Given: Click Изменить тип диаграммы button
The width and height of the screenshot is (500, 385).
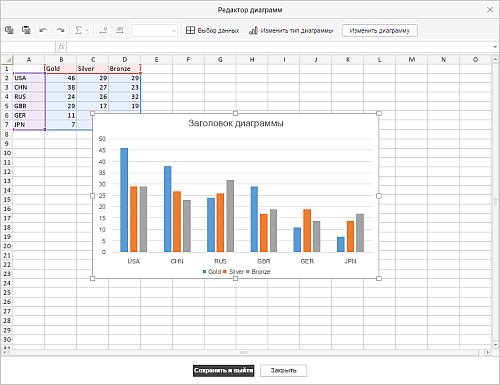Looking at the screenshot, I should click(x=291, y=31).
